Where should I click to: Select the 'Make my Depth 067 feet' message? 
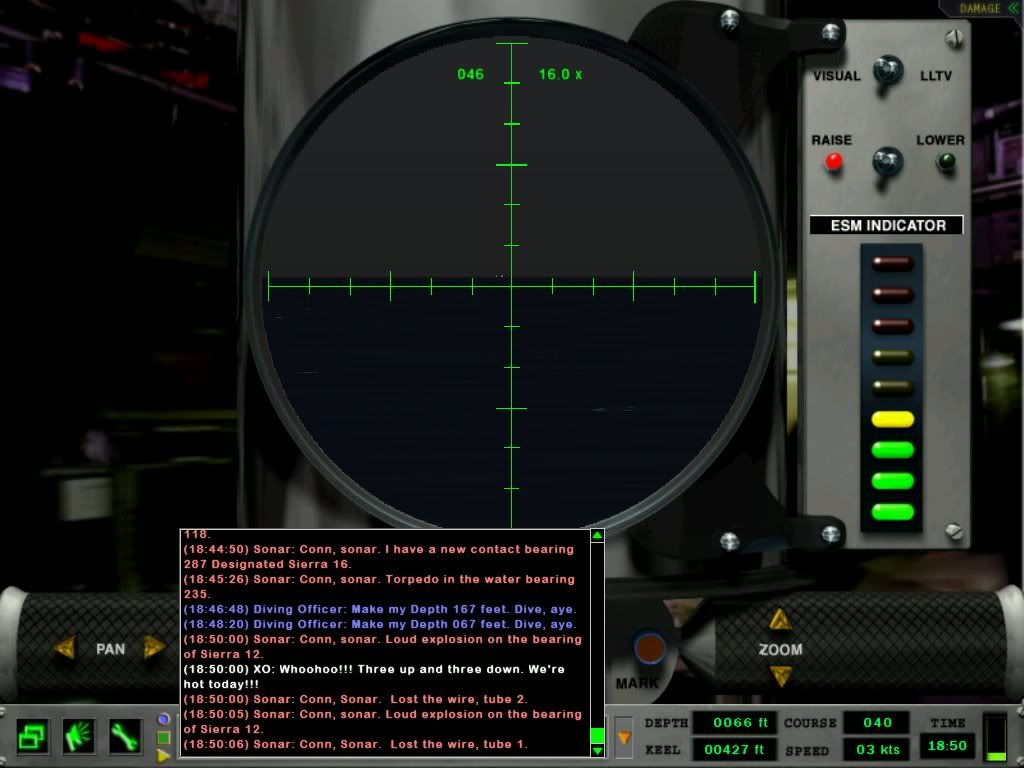tap(380, 624)
